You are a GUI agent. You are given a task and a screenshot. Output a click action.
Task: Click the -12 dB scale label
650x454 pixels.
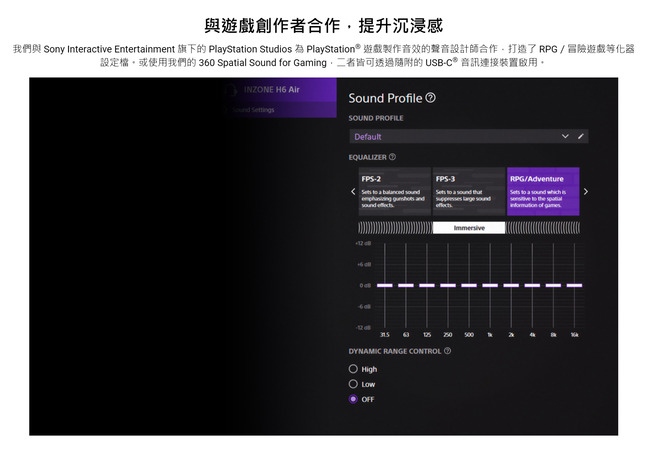click(x=363, y=328)
